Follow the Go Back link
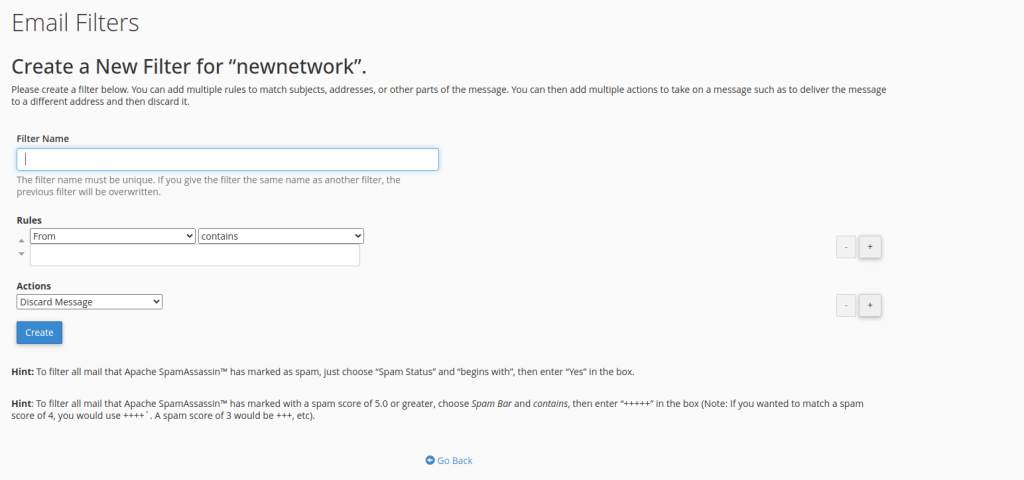Image resolution: width=1024 pixels, height=480 pixels. coord(454,461)
